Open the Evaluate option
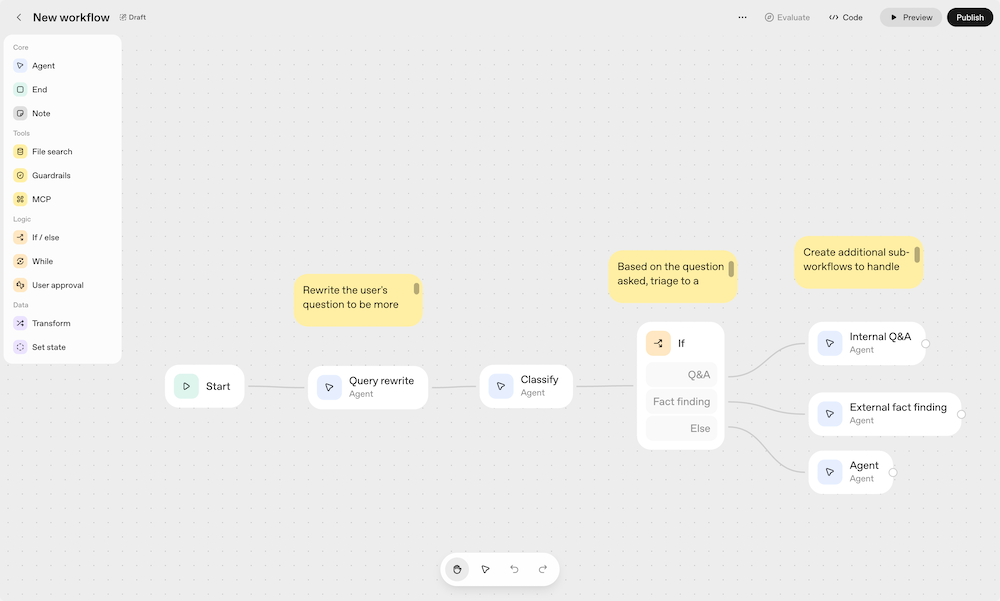The height and width of the screenshot is (601, 1000). (x=787, y=17)
